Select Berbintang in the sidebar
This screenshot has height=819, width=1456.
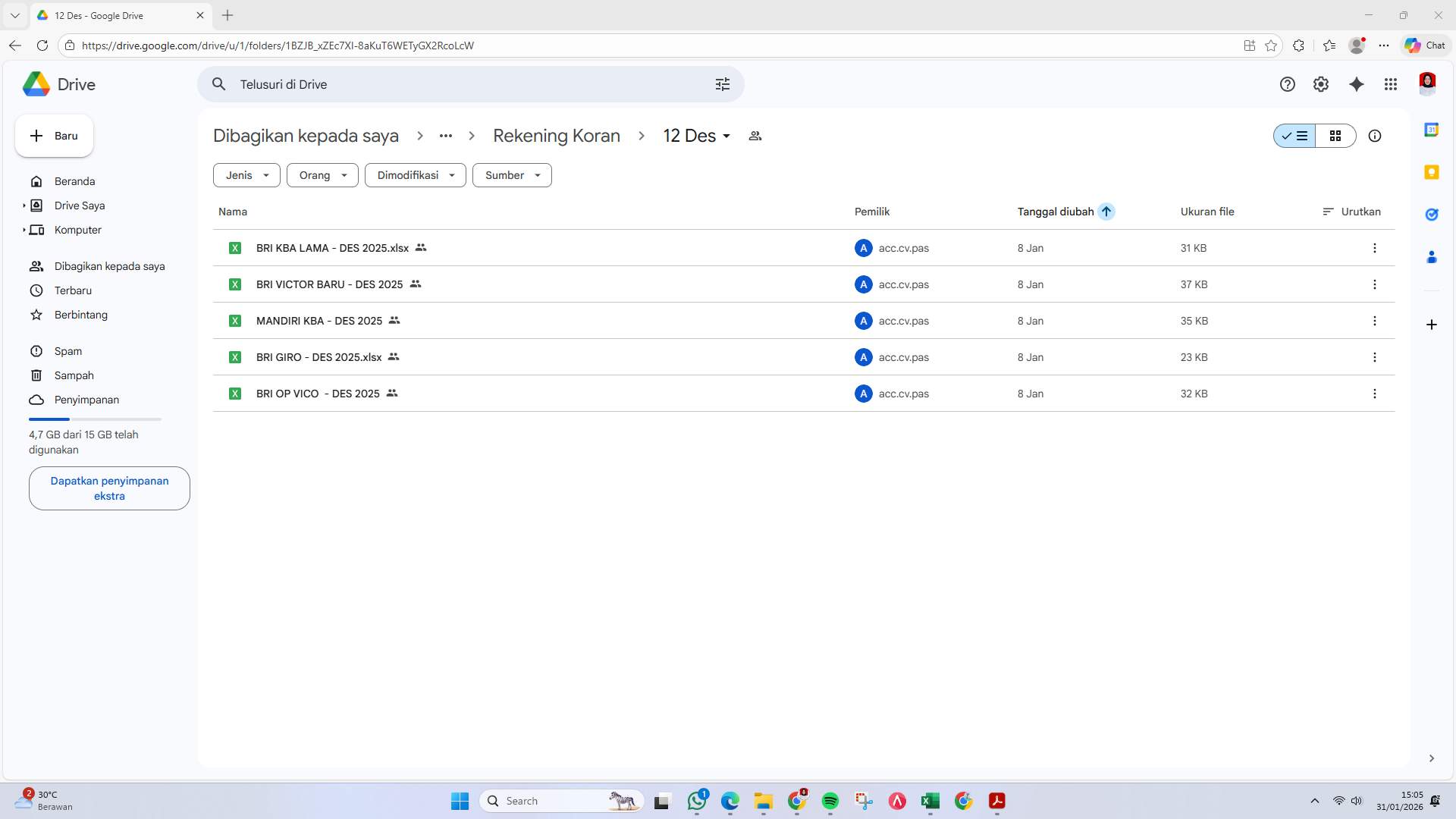click(x=80, y=315)
